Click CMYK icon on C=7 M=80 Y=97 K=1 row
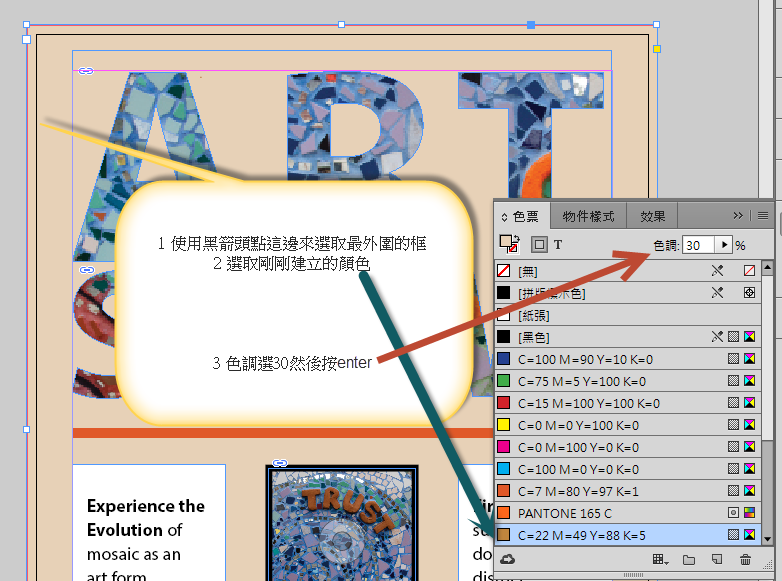 click(x=749, y=490)
